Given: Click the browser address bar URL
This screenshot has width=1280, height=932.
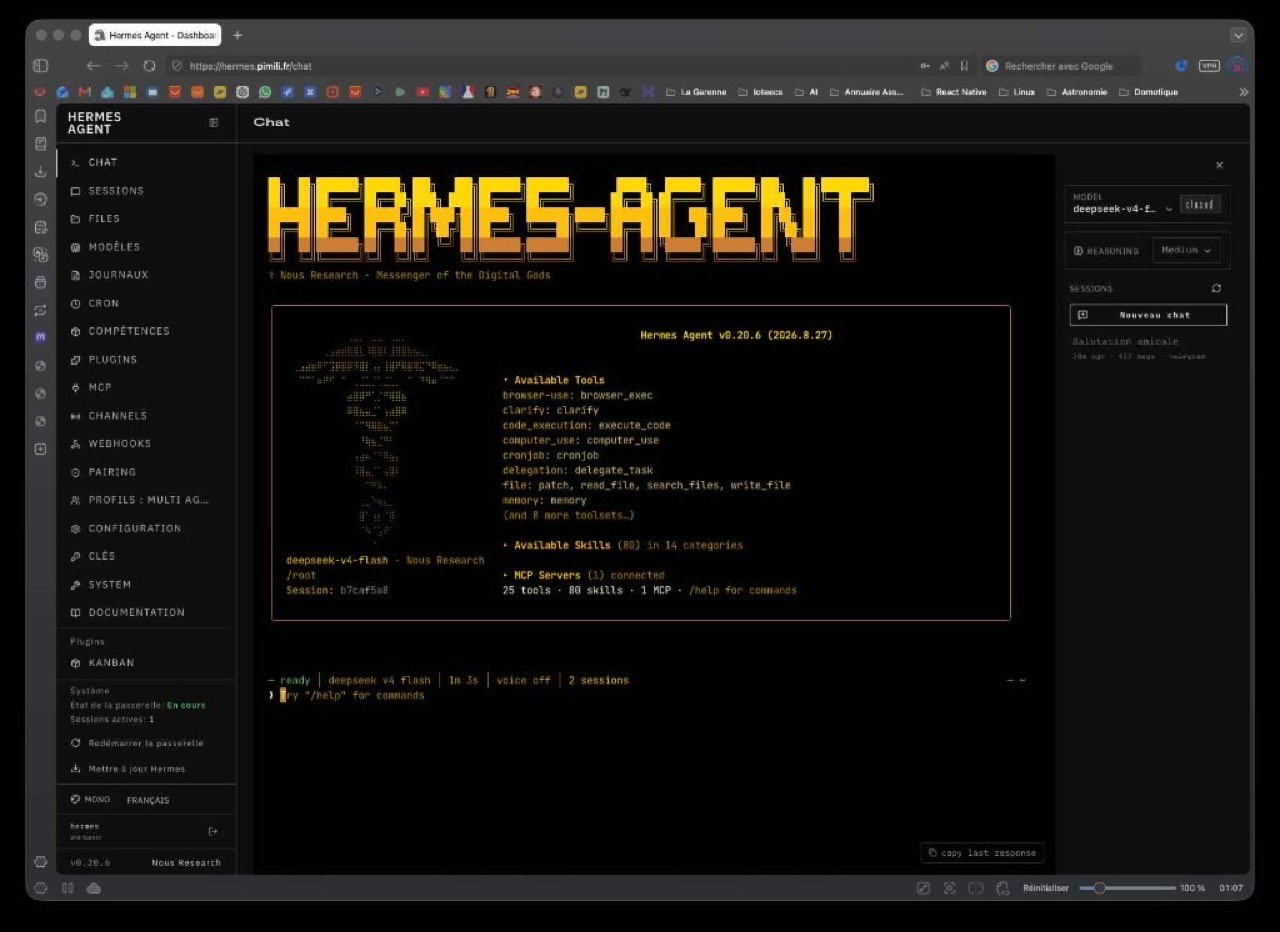Looking at the screenshot, I should click(251, 66).
